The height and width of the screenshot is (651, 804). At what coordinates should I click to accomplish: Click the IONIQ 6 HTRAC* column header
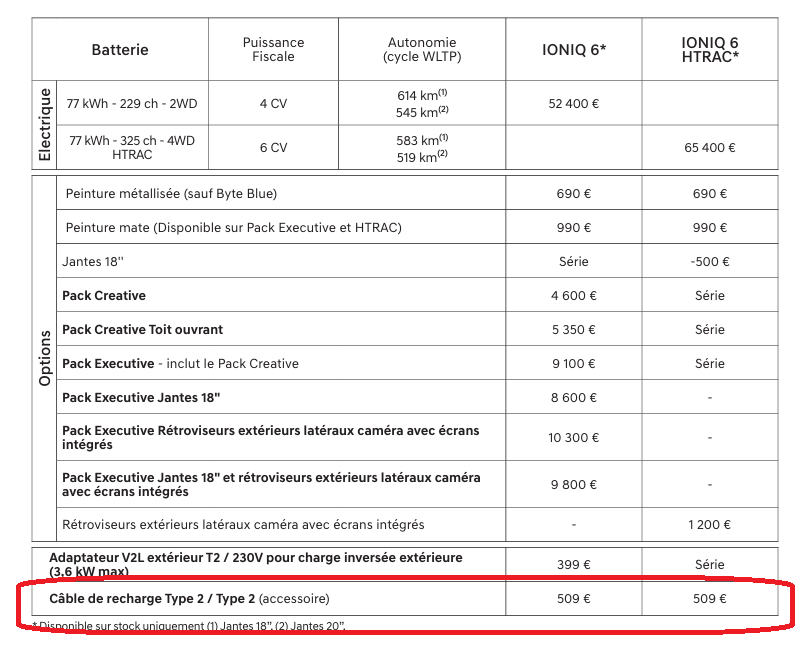710,50
